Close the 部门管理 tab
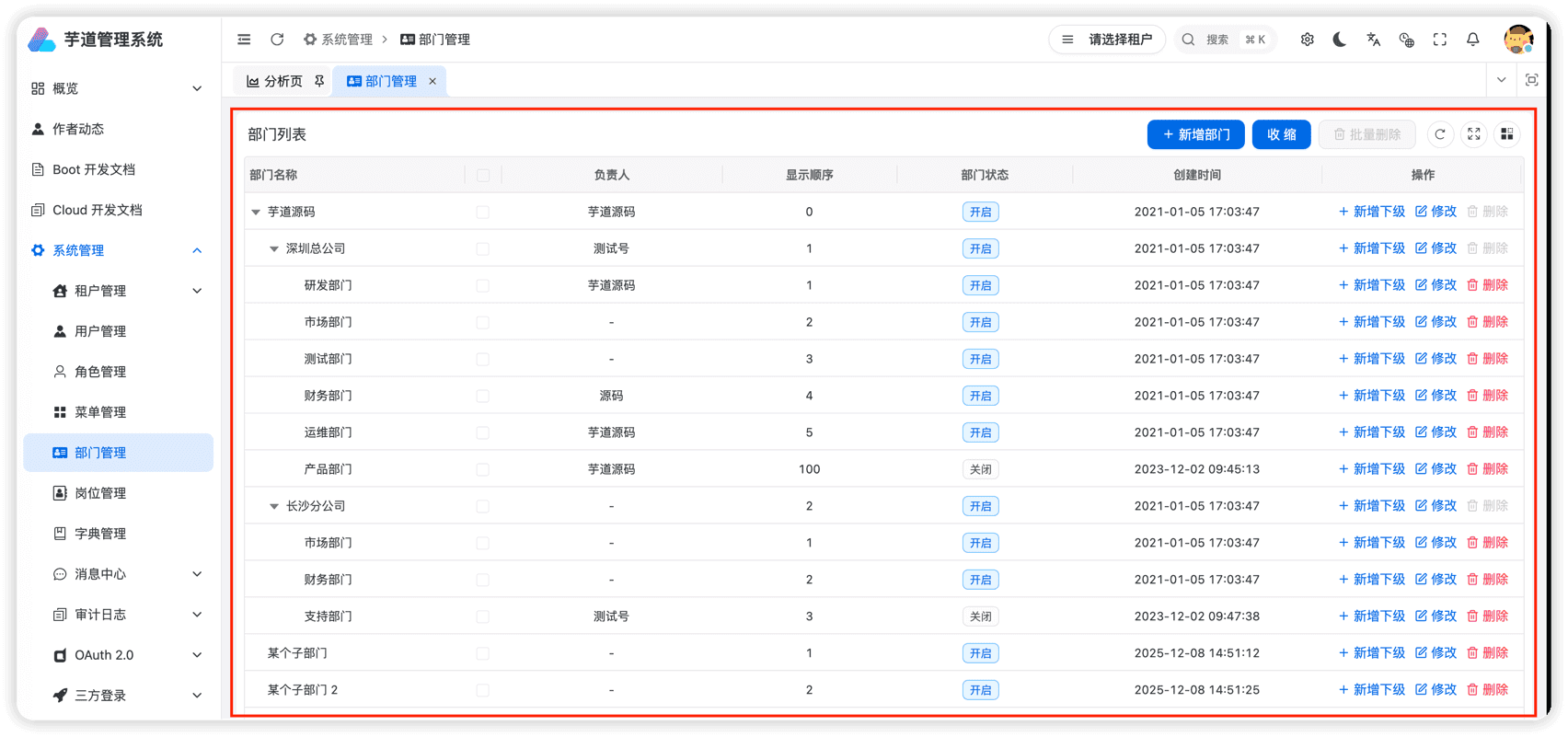 pyautogui.click(x=432, y=81)
